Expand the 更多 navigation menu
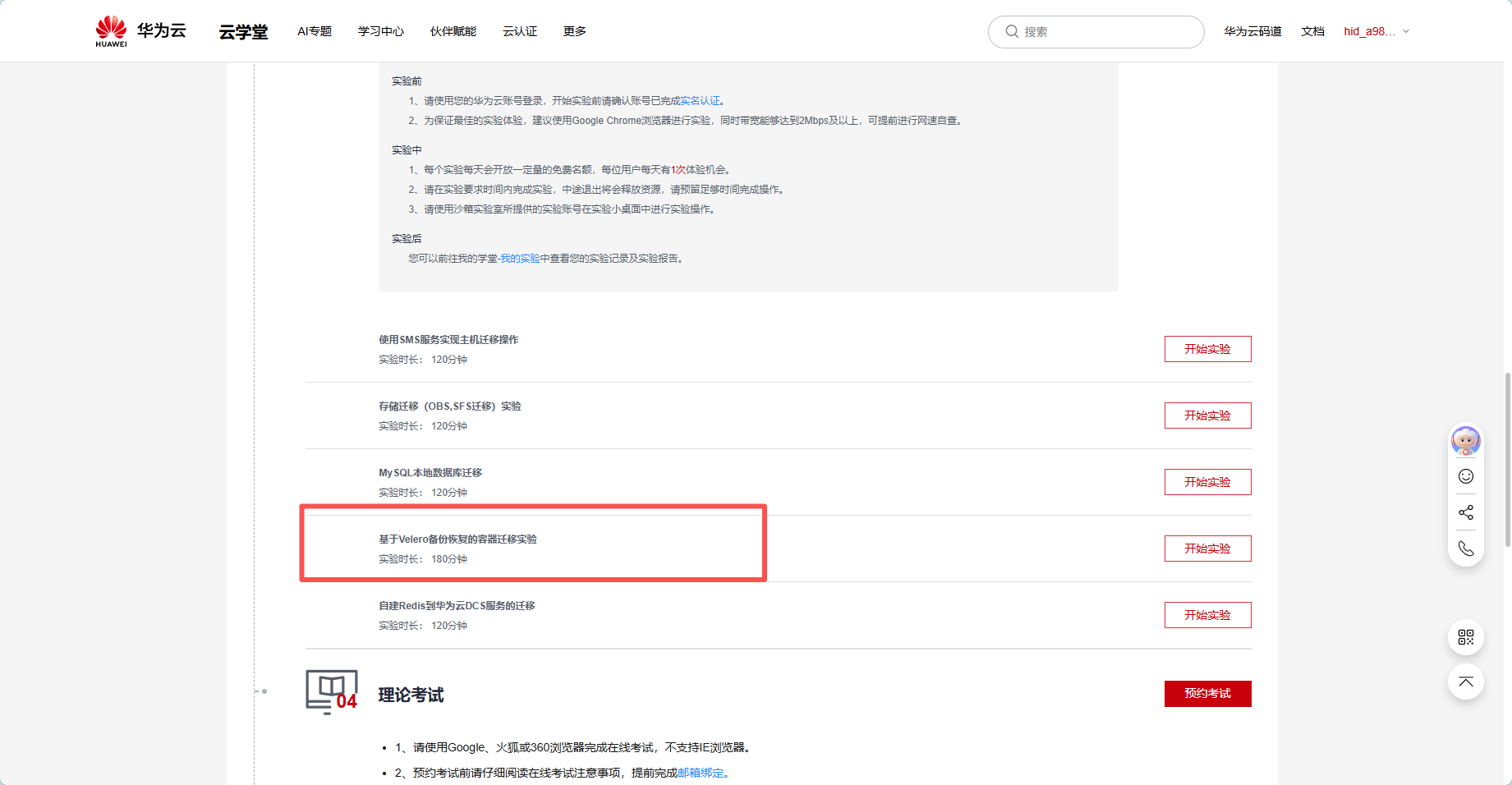The image size is (1512, 785). point(575,31)
